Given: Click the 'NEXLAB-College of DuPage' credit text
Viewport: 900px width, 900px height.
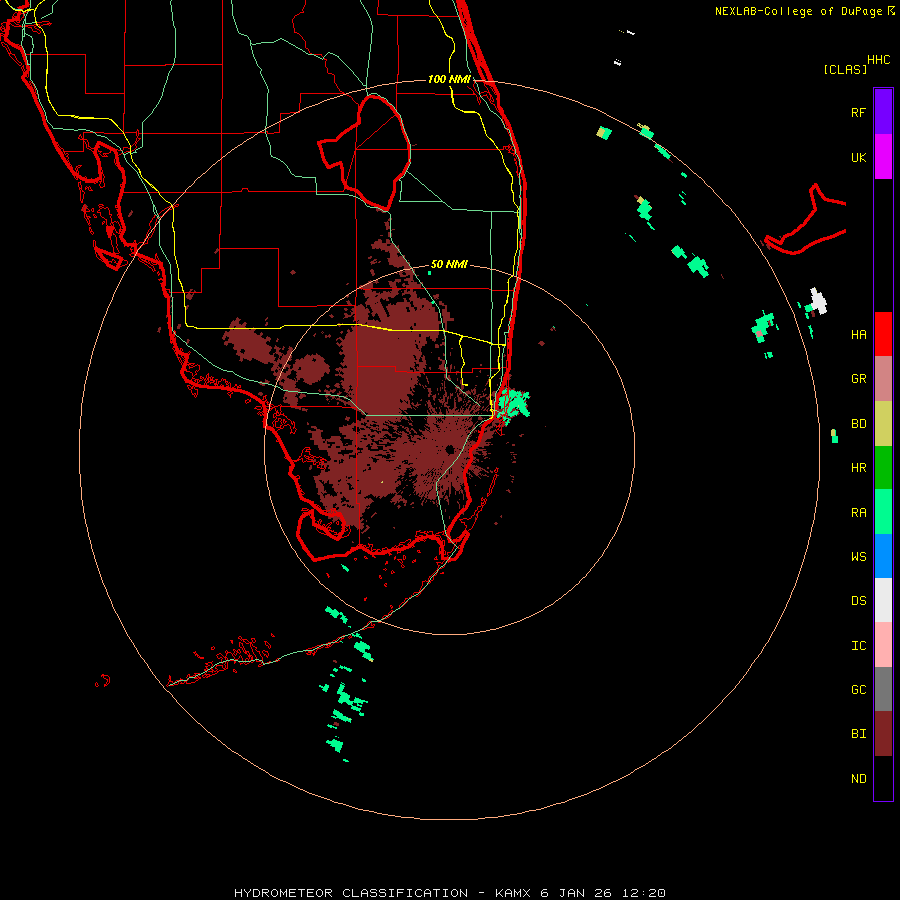Looking at the screenshot, I should click(x=798, y=11).
